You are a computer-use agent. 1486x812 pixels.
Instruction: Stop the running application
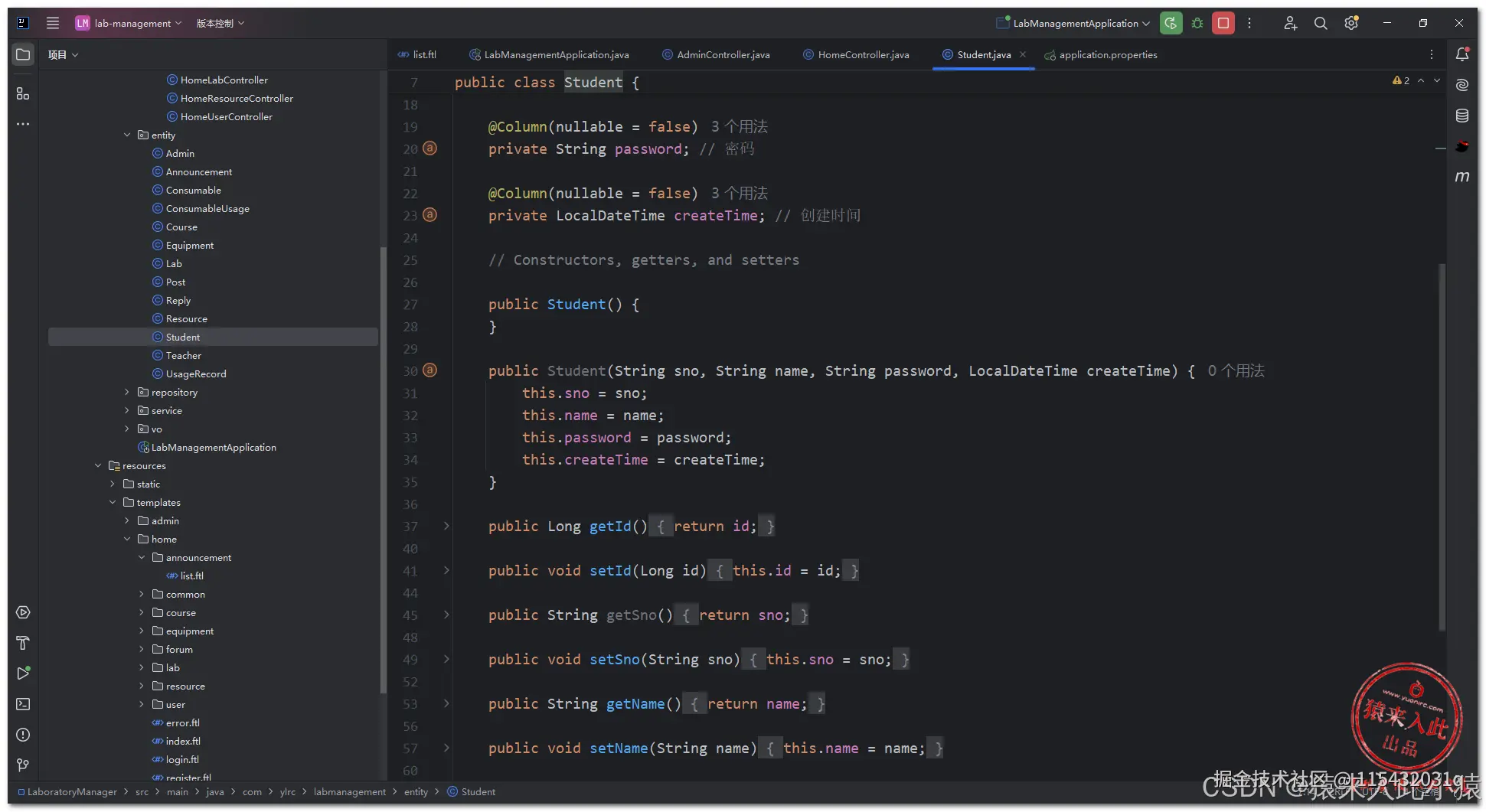[1223, 23]
